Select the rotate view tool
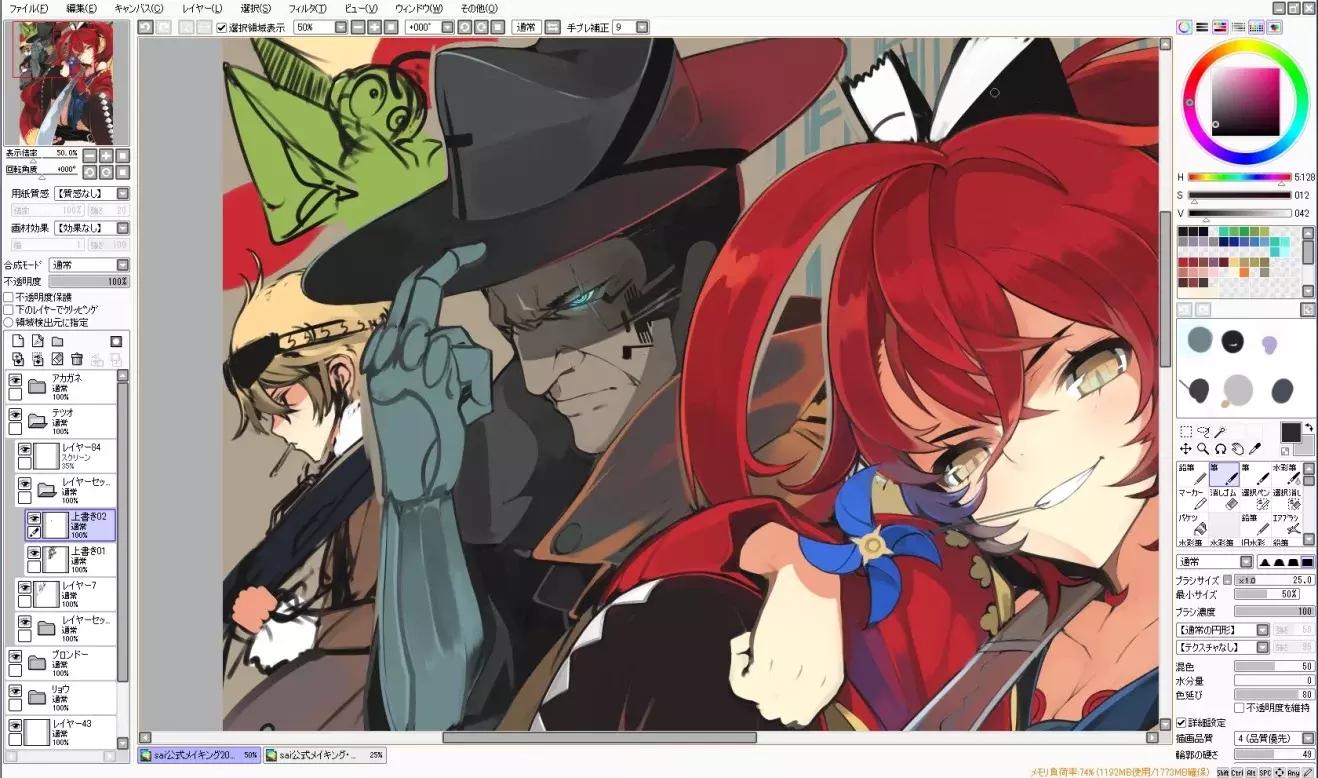1318x778 pixels. tap(1221, 449)
